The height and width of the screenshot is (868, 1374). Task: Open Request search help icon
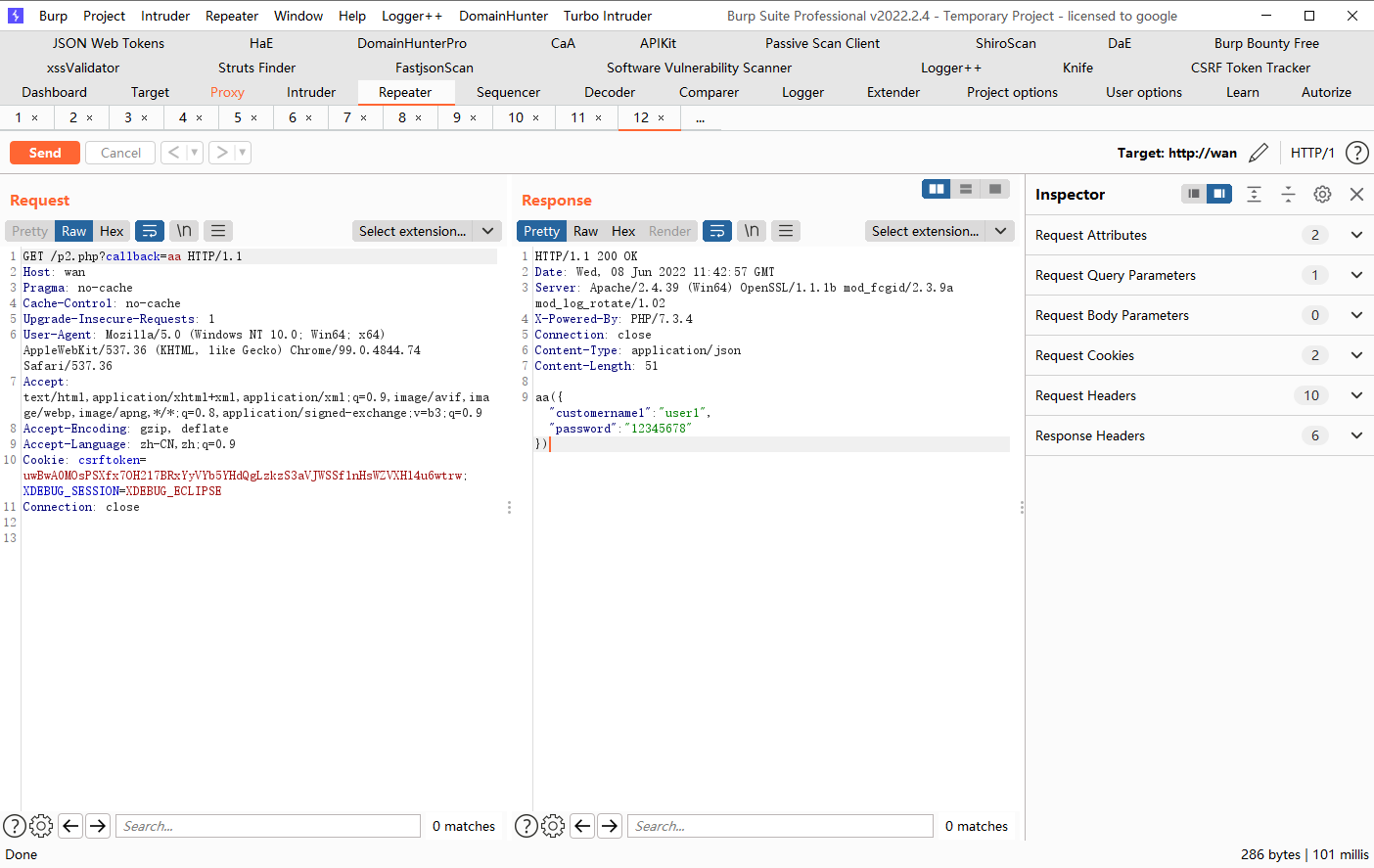point(14,826)
